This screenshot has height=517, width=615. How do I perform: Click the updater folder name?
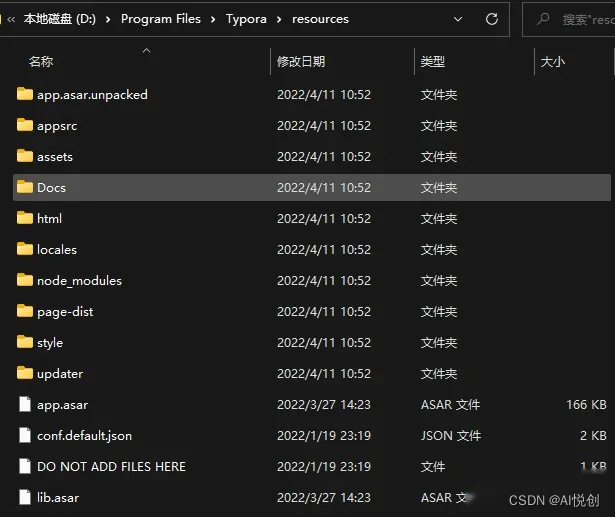point(60,374)
